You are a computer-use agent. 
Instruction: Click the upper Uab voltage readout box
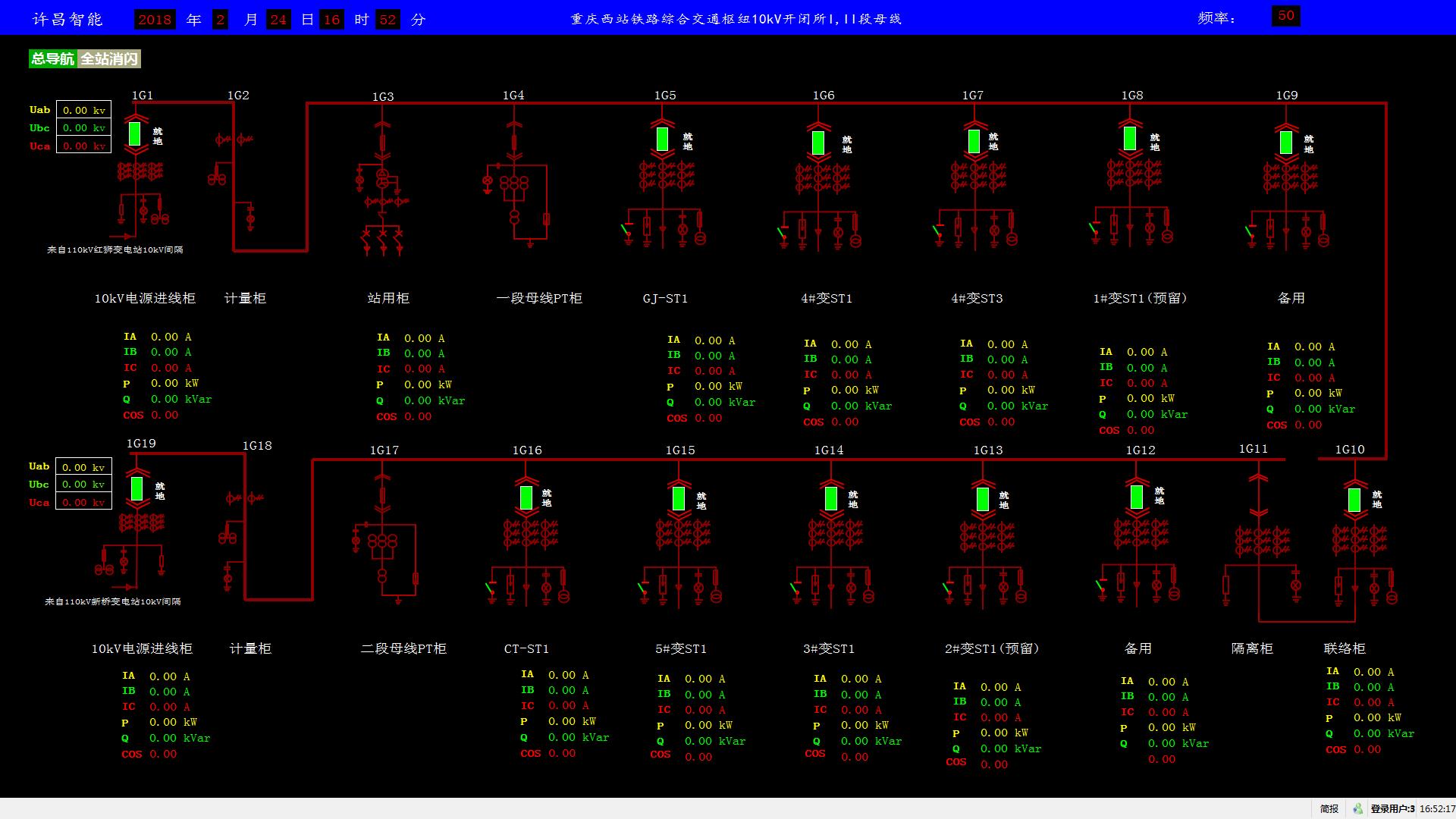tap(83, 110)
